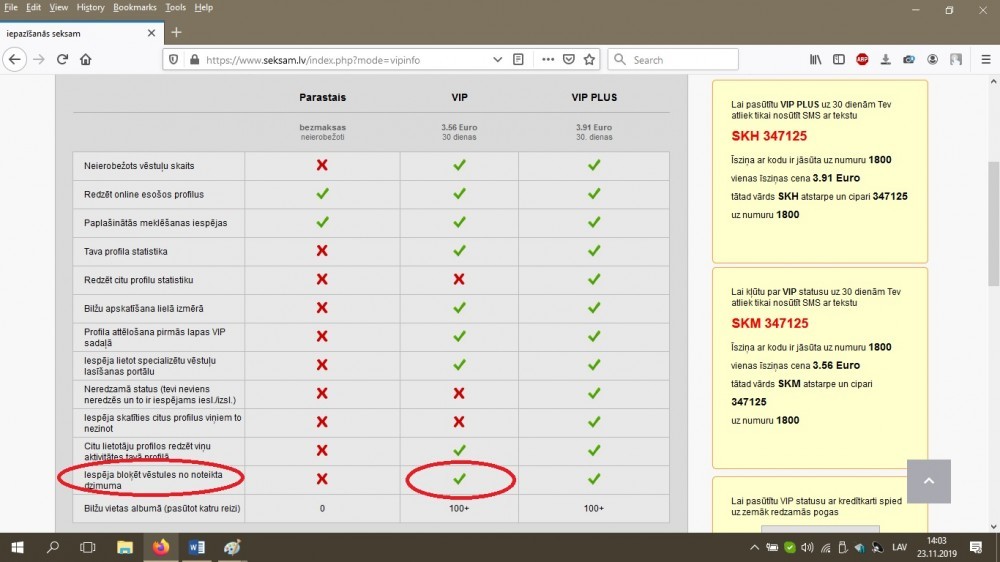Go to the Firefox home page
1000x562 pixels.
coord(86,59)
